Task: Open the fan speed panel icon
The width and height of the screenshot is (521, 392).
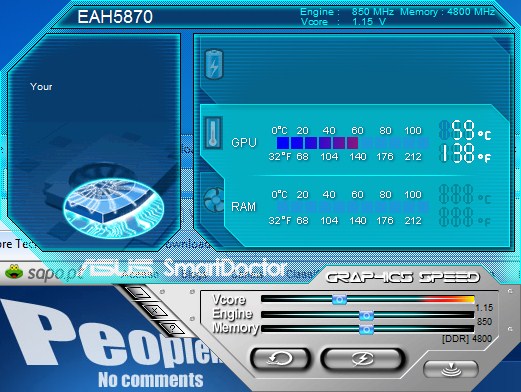Action: pos(214,199)
